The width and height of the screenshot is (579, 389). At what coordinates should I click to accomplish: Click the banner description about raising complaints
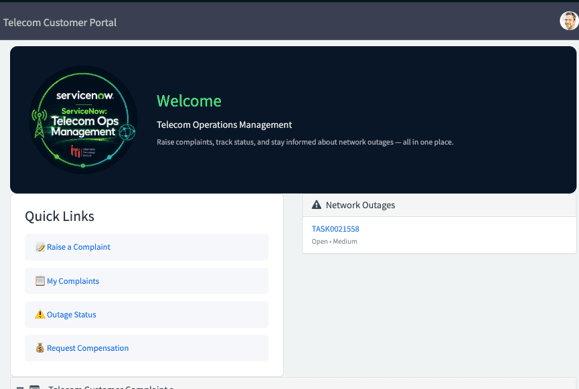coord(305,142)
